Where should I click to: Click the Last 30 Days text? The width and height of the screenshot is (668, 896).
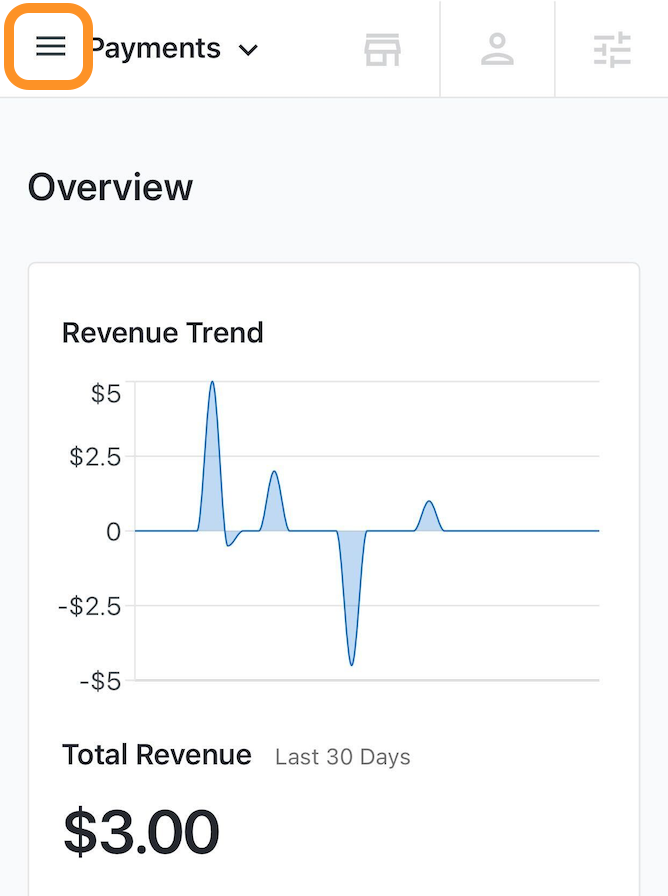click(x=342, y=757)
